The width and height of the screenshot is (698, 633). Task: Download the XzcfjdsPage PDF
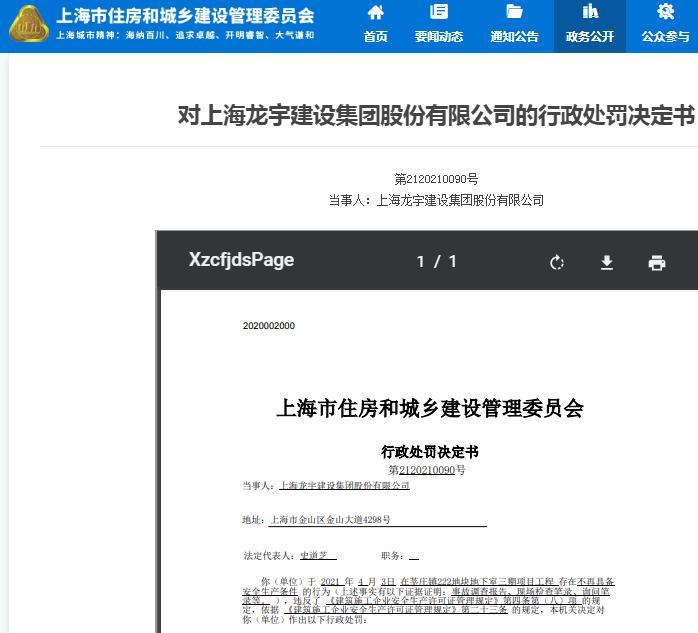[607, 263]
